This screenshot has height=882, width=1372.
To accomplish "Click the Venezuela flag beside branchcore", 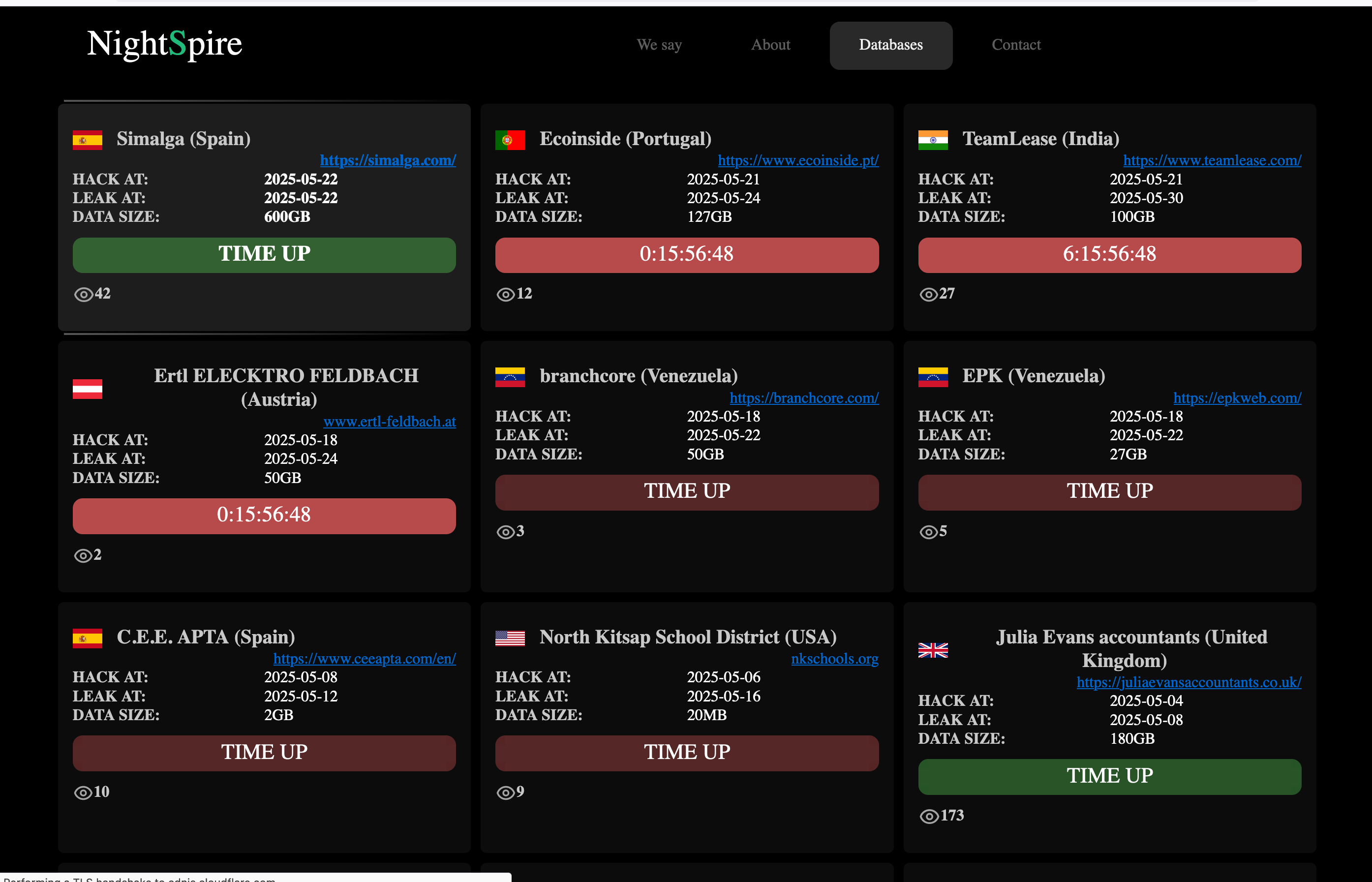I will point(510,377).
